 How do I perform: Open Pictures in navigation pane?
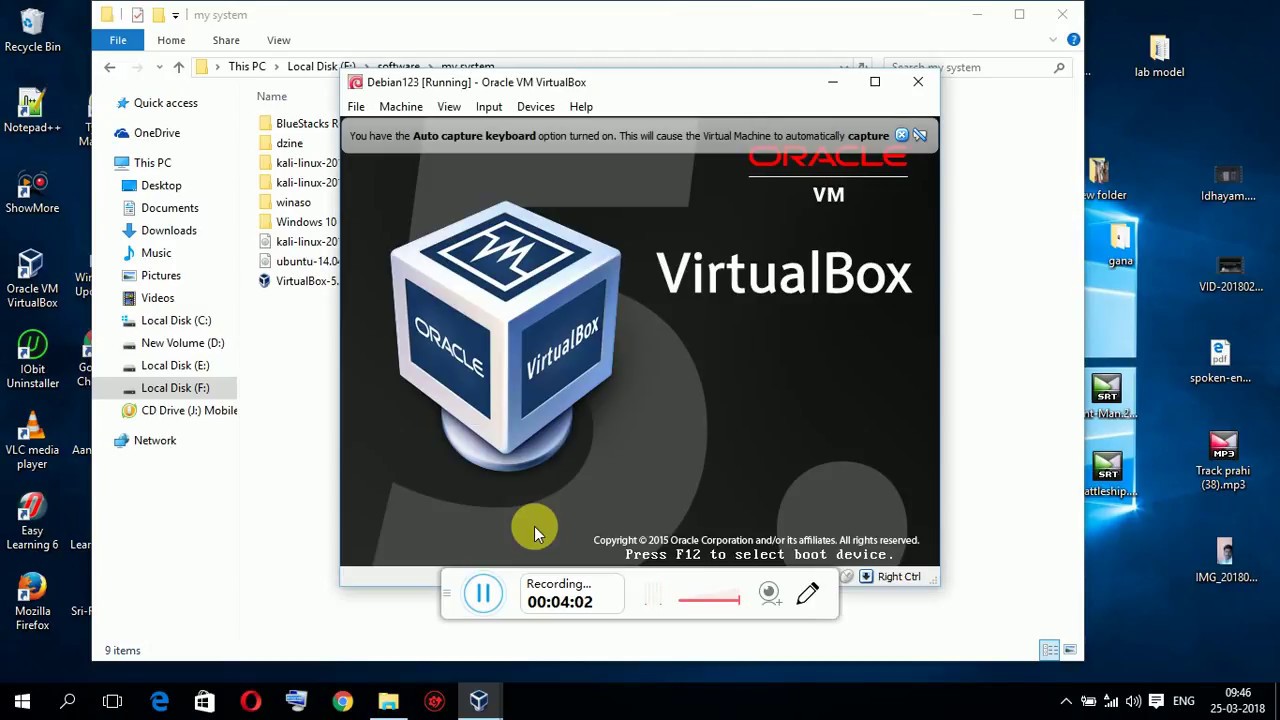[160, 276]
